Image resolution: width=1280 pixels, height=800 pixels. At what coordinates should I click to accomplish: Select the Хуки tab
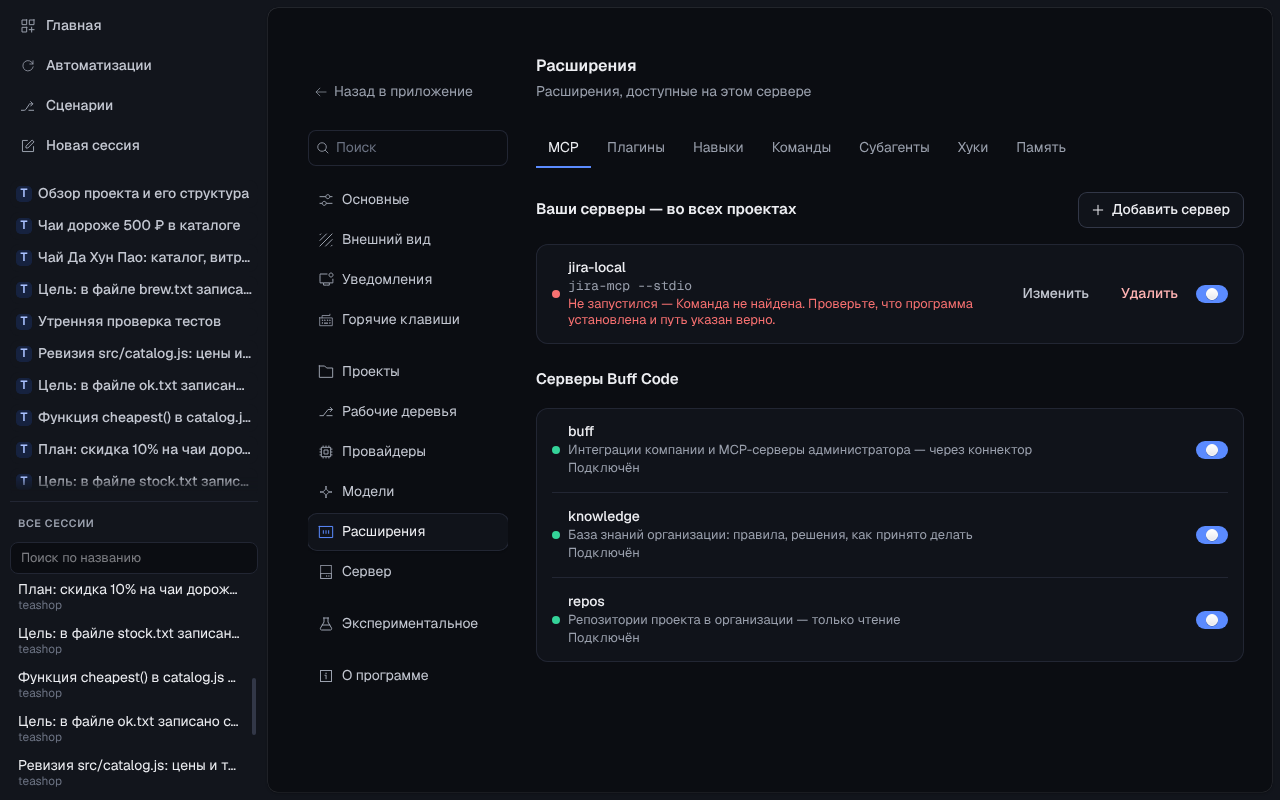coord(973,147)
